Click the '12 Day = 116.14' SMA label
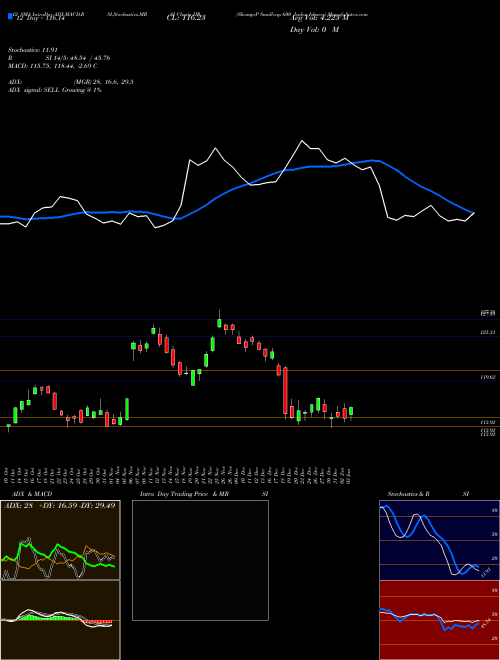This screenshot has width=500, height=660. pos(39,18)
